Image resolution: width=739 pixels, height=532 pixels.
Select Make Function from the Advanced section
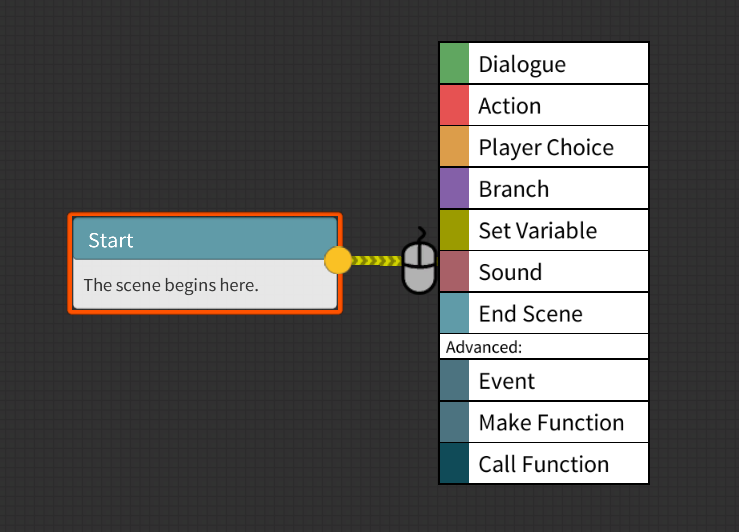click(558, 423)
